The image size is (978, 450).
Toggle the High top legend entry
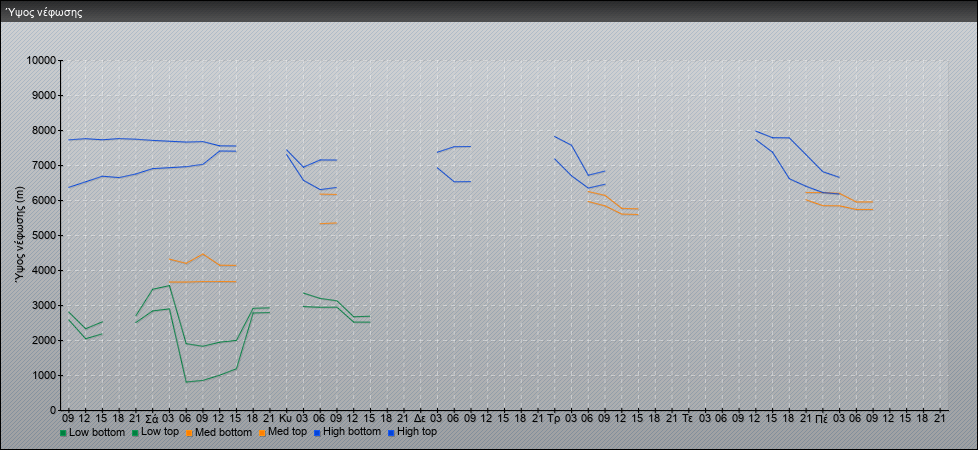(x=412, y=432)
